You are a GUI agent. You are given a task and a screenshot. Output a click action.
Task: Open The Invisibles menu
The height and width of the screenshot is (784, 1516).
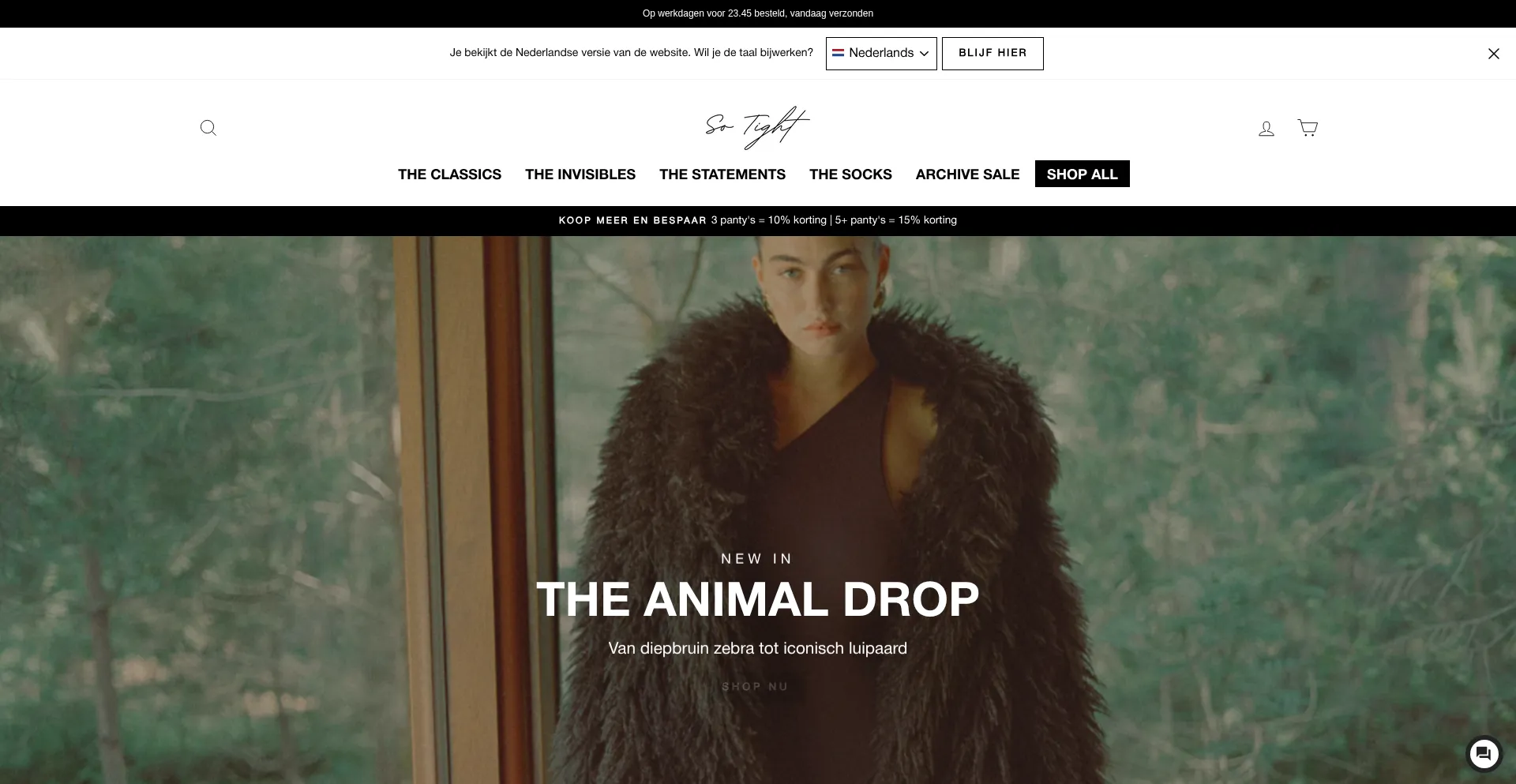580,174
